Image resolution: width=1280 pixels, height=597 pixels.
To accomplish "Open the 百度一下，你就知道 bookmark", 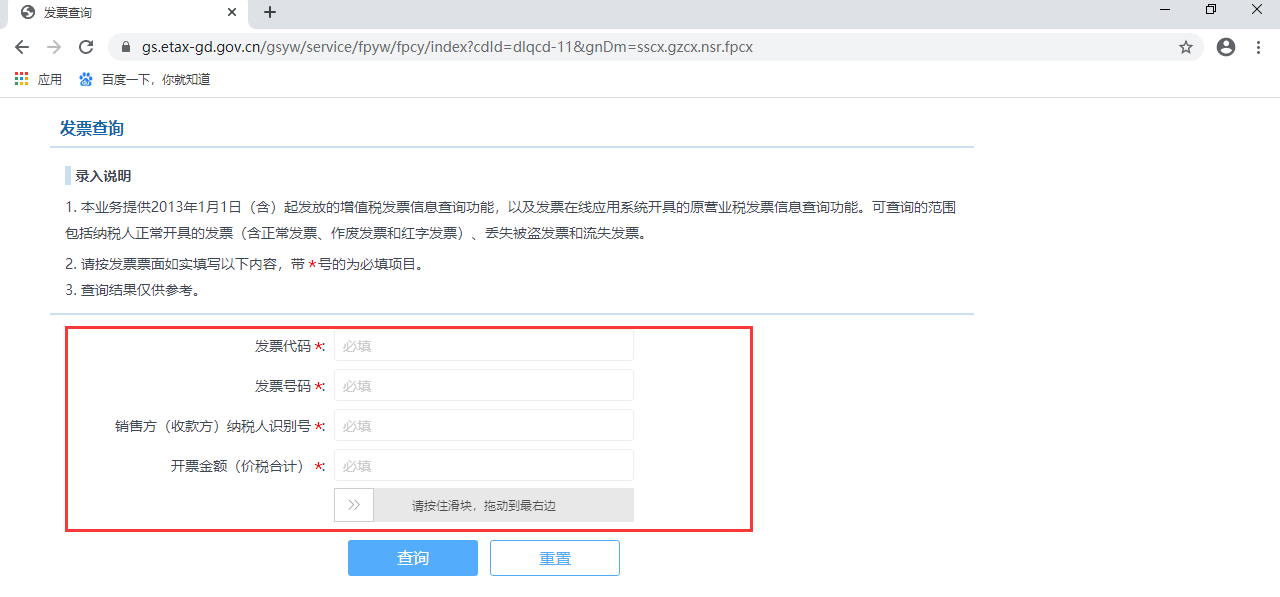I will pyautogui.click(x=144, y=79).
